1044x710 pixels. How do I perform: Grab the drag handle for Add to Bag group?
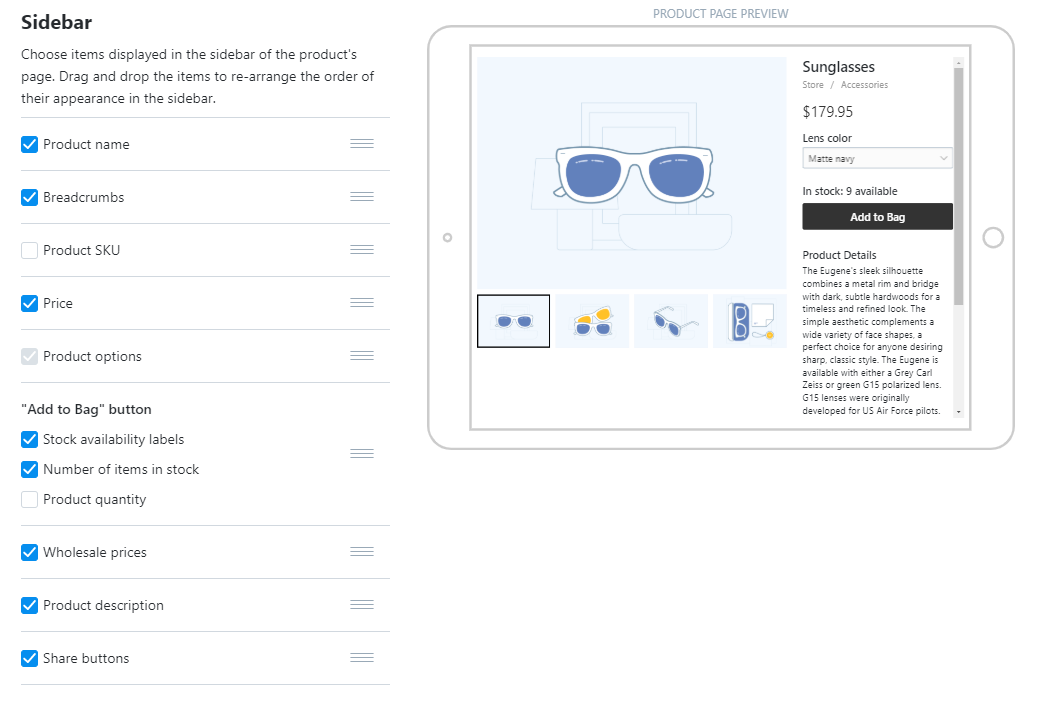(362, 454)
